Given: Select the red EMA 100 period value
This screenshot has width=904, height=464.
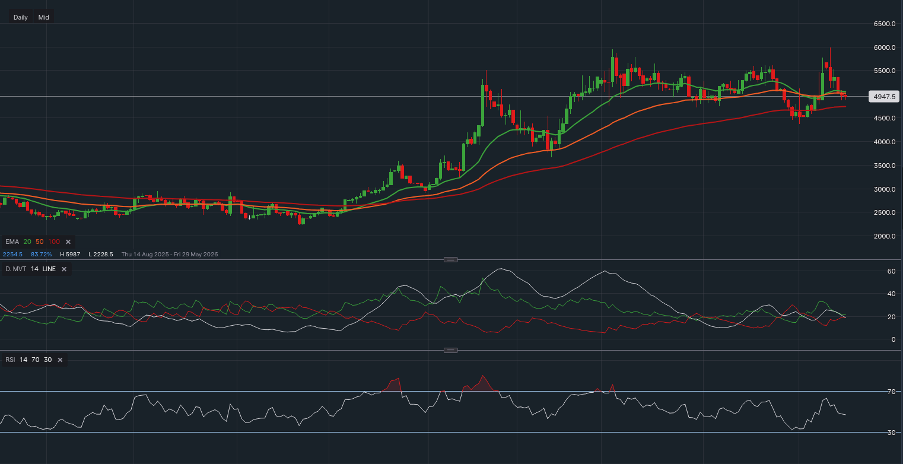Looking at the screenshot, I should click(x=55, y=242).
